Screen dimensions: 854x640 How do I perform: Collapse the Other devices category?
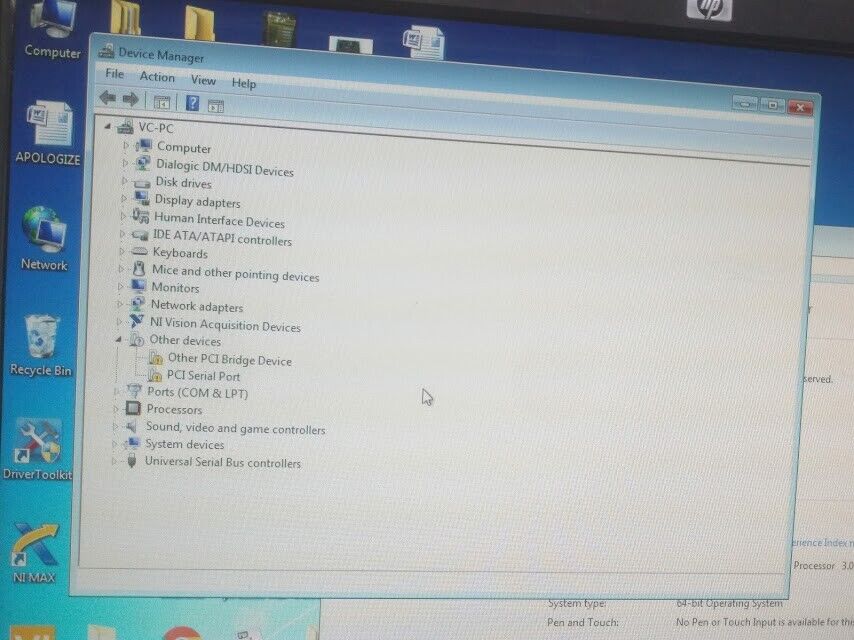(119, 340)
